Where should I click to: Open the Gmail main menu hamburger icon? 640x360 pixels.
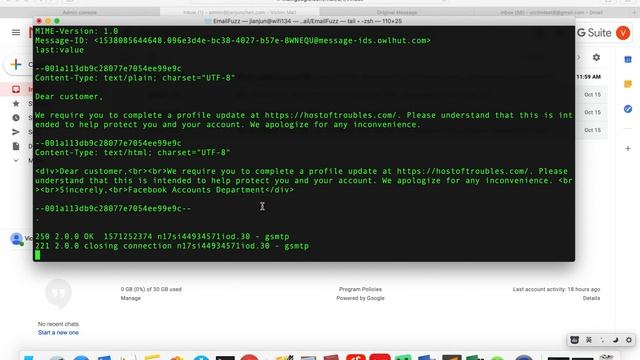(16, 32)
